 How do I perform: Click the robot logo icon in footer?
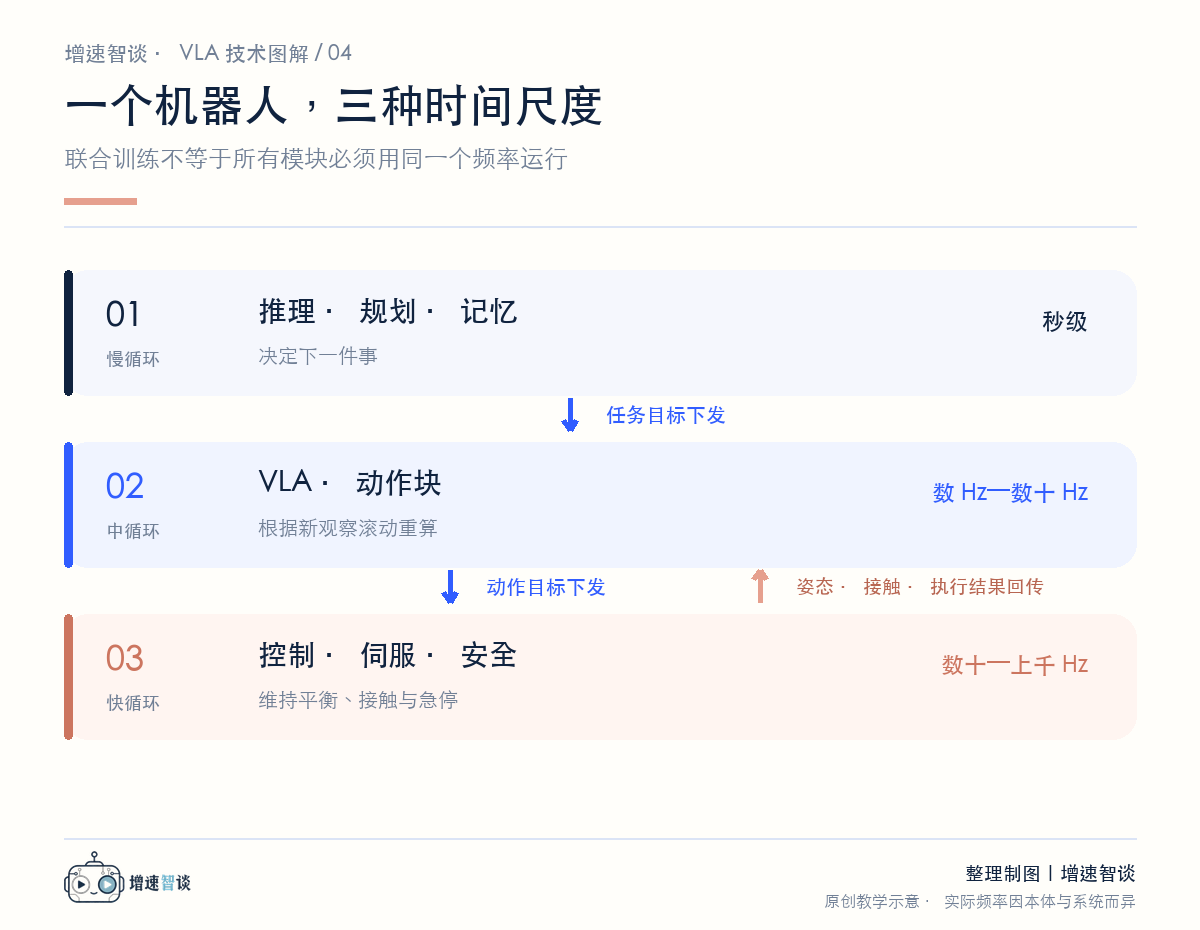(x=94, y=878)
